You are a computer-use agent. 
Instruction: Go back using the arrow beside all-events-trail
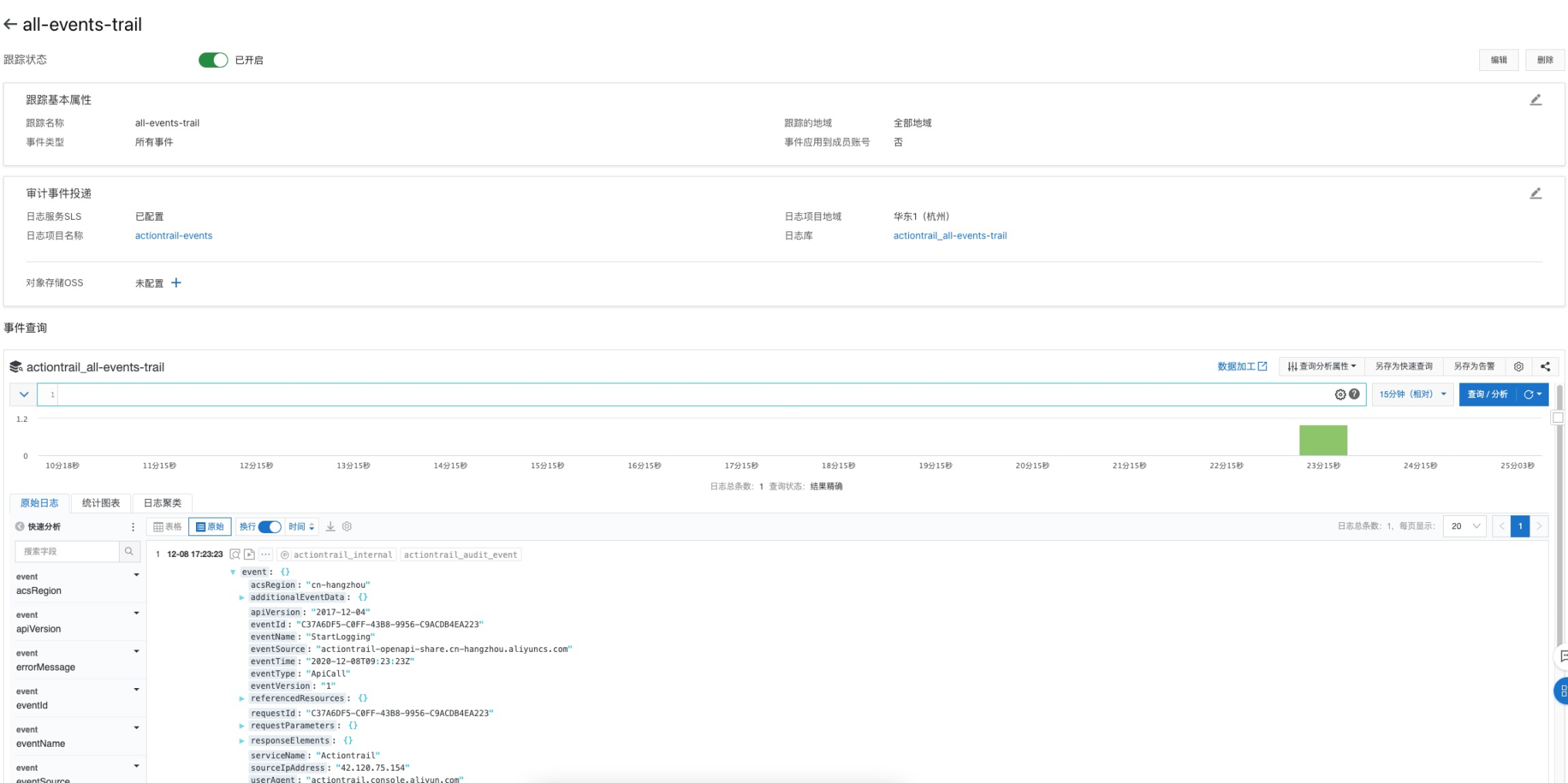click(x=10, y=25)
